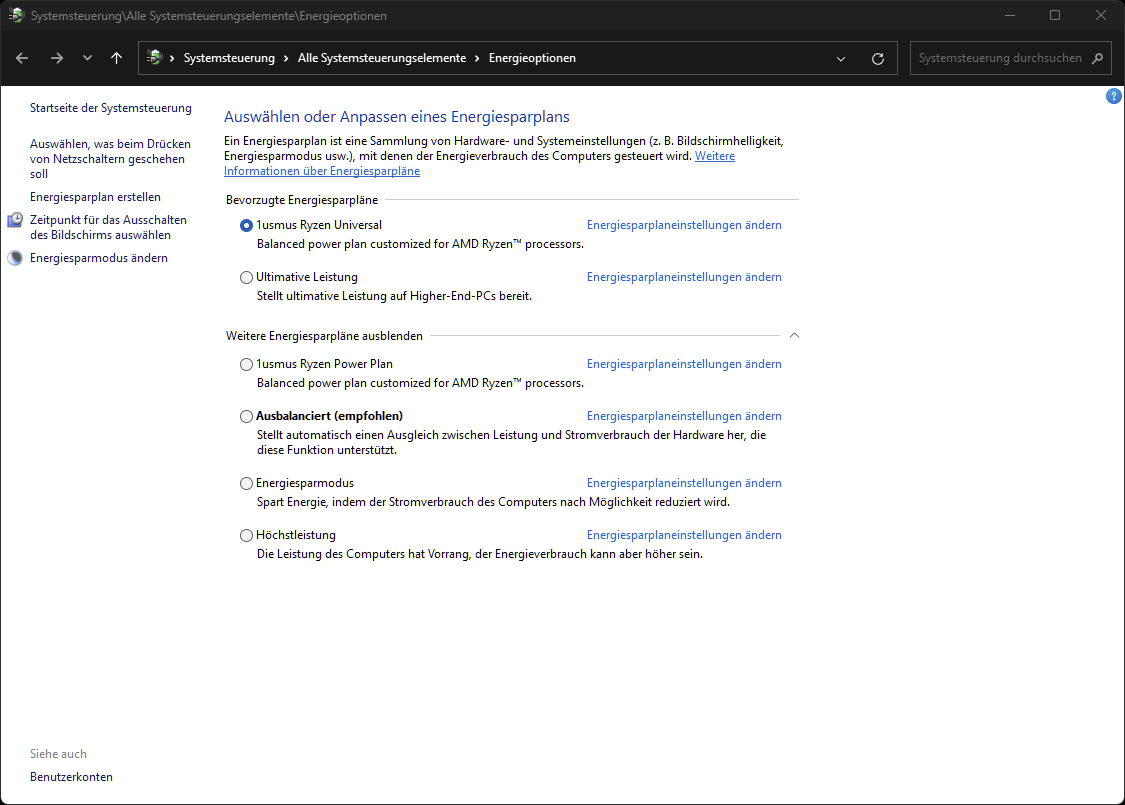Image resolution: width=1125 pixels, height=805 pixels.
Task: Close the Energieoptionen window
Action: (1101, 15)
